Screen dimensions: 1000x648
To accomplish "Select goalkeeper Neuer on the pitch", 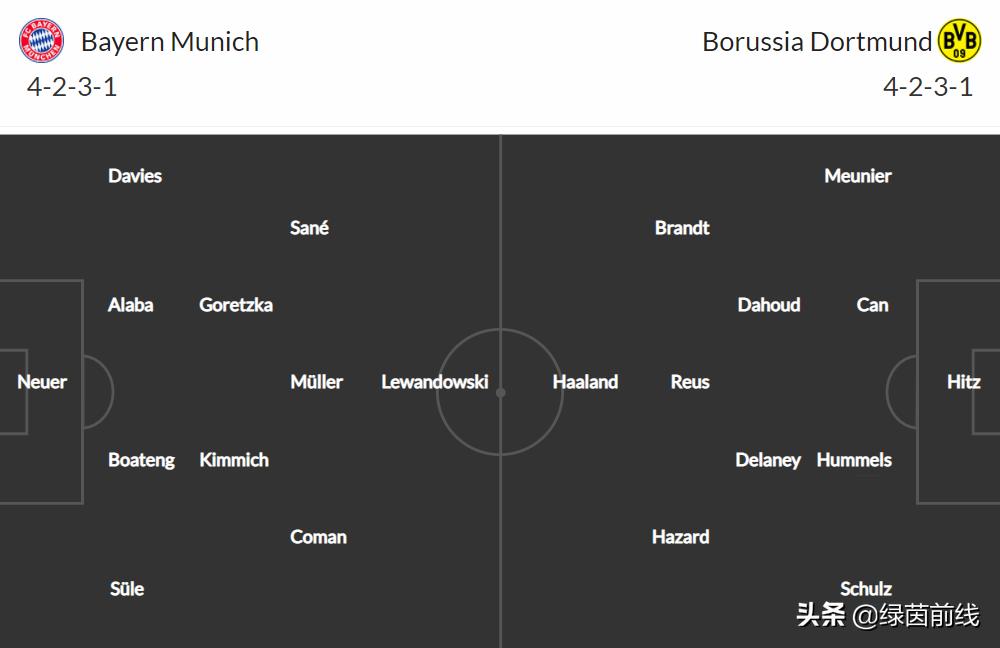I will pos(42,382).
